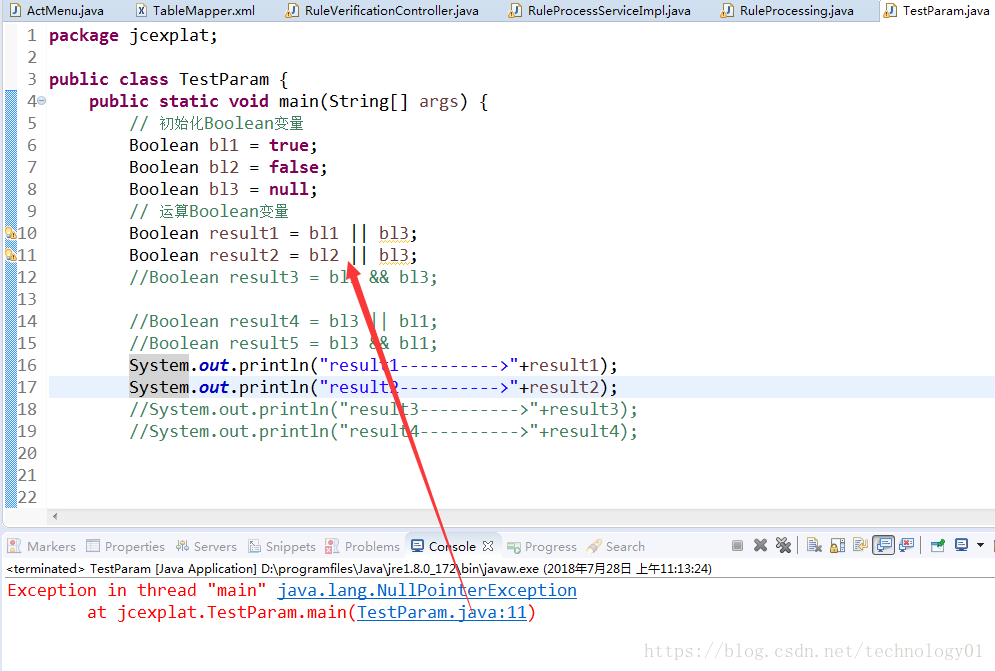Switch to the Markers tab
Image resolution: width=995 pixels, height=671 pixels.
[42, 546]
